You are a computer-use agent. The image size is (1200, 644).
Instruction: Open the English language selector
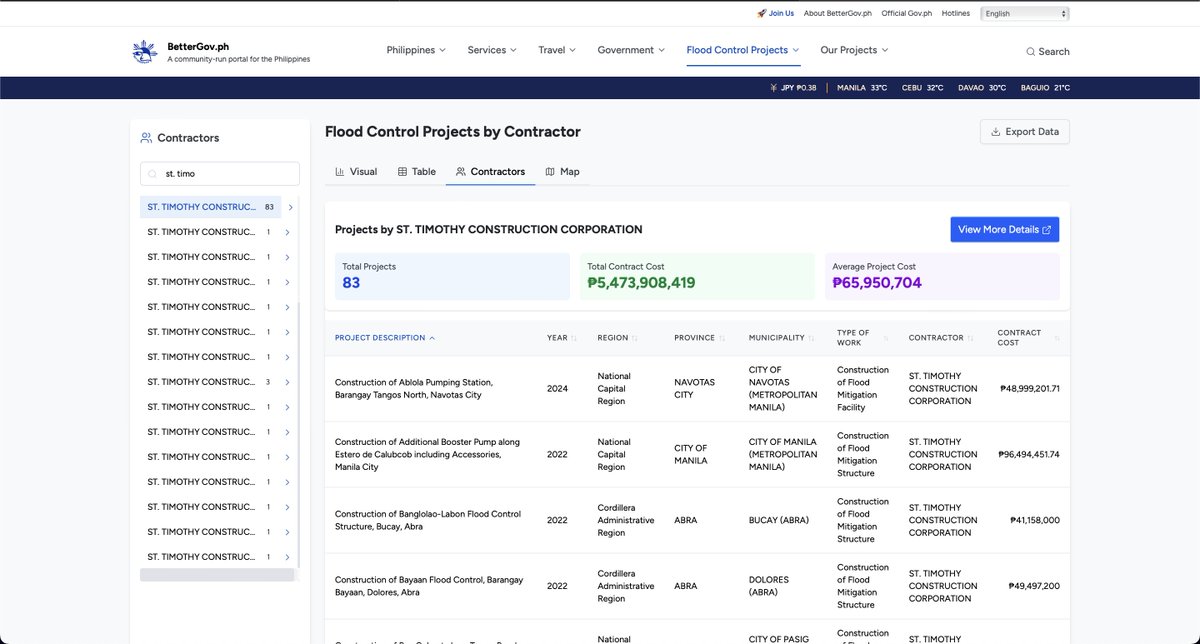1026,13
